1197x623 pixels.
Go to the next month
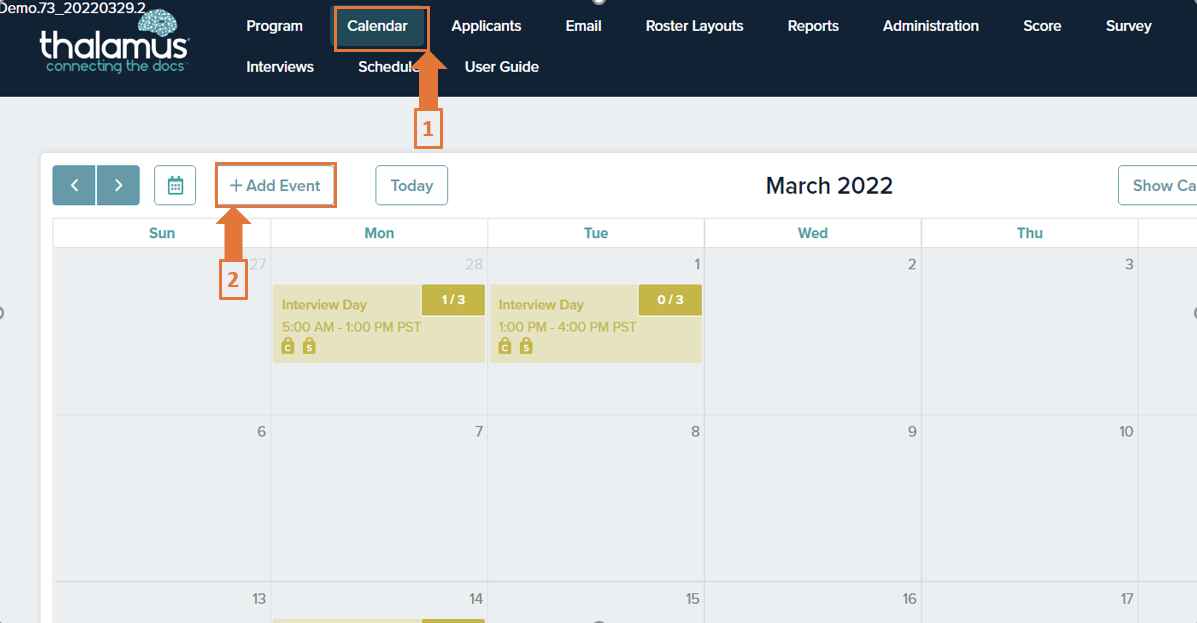point(118,186)
